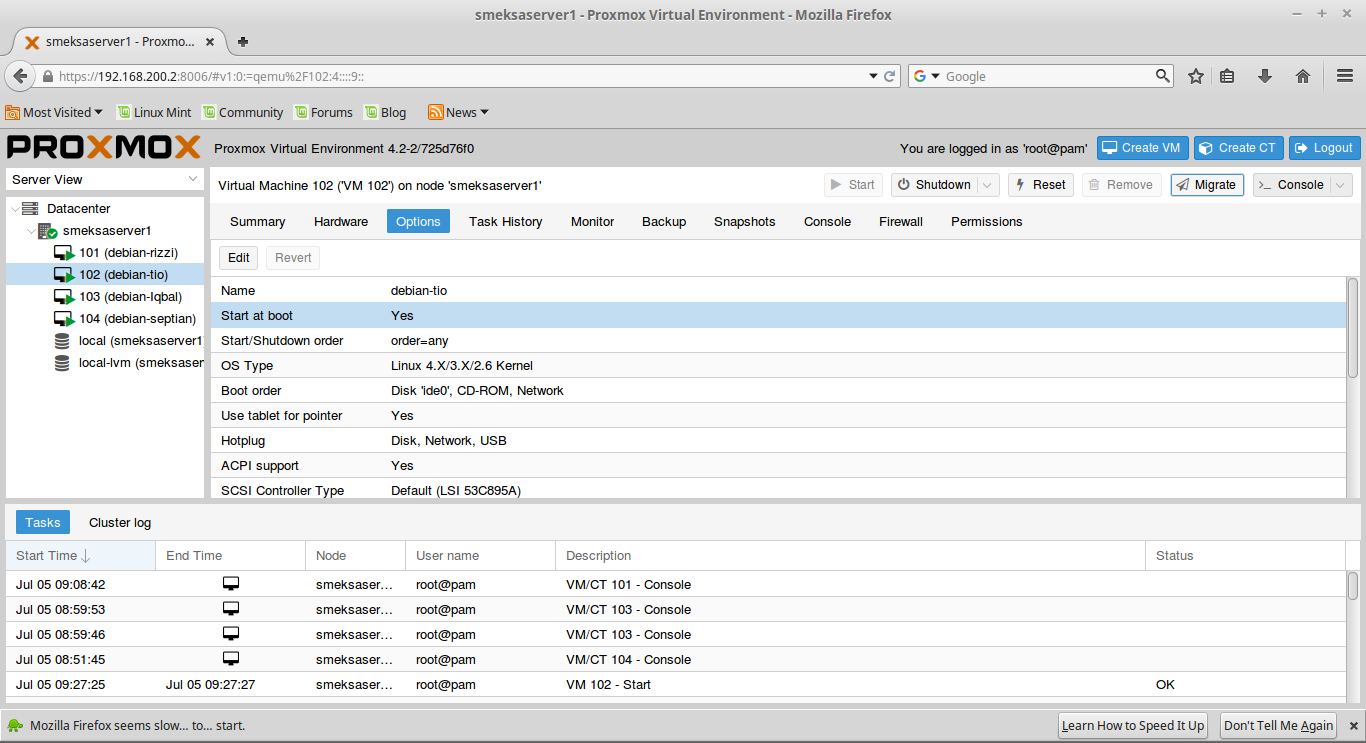This screenshot has height=743, width=1366.
Task: Open the Shutdown dropdown arrow
Action: [x=988, y=185]
